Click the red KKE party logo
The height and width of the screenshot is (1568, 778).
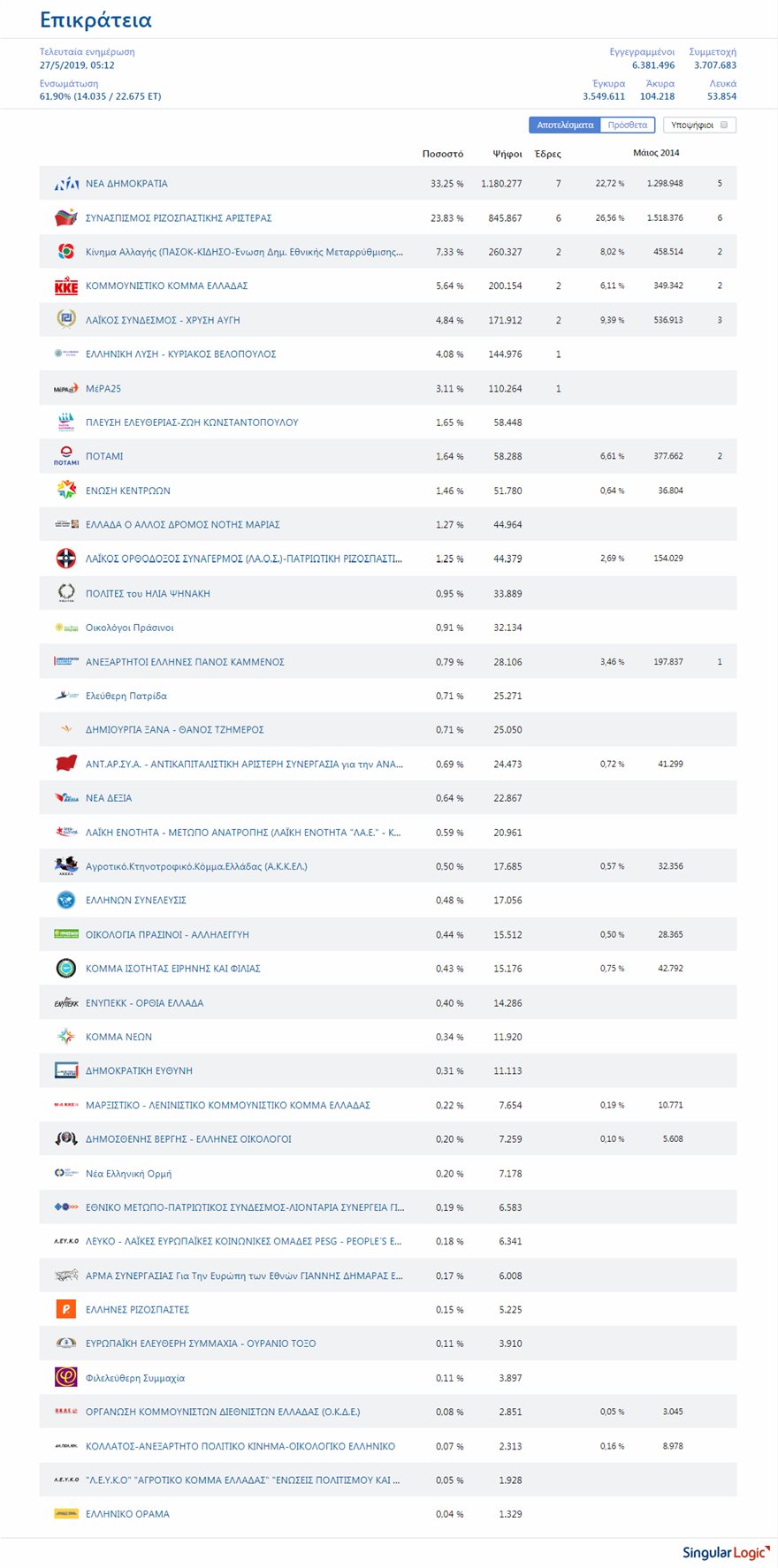tap(66, 286)
